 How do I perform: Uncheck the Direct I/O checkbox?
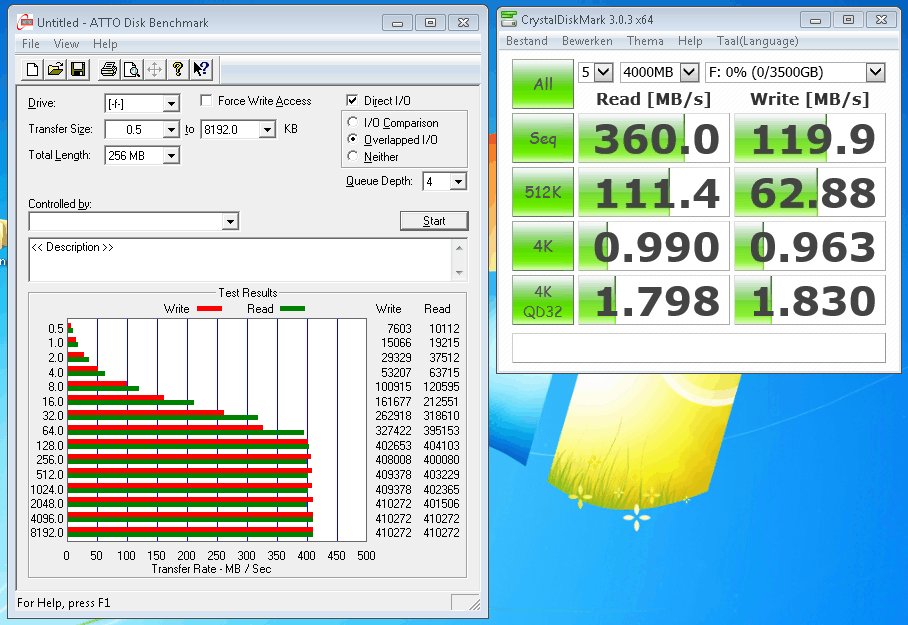(x=352, y=101)
